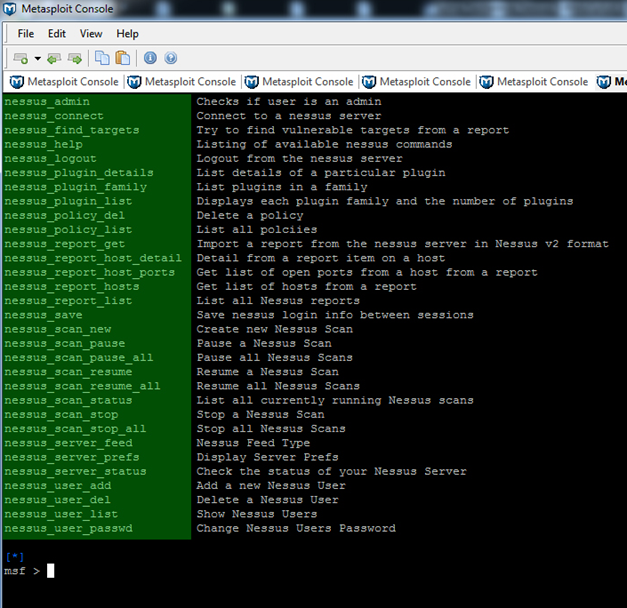Click the nessus_scan_pause command
The image size is (627, 608).
65,343
